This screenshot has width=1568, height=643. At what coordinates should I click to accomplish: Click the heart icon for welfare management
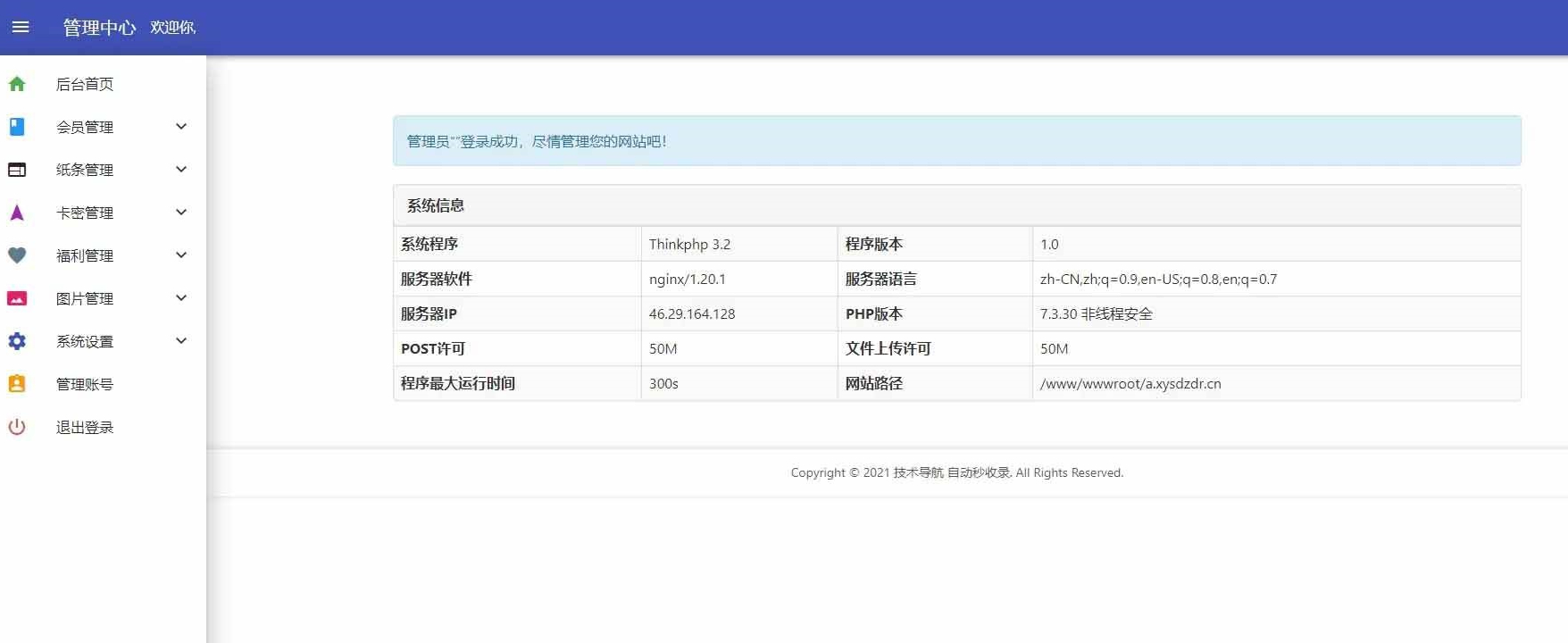(17, 255)
